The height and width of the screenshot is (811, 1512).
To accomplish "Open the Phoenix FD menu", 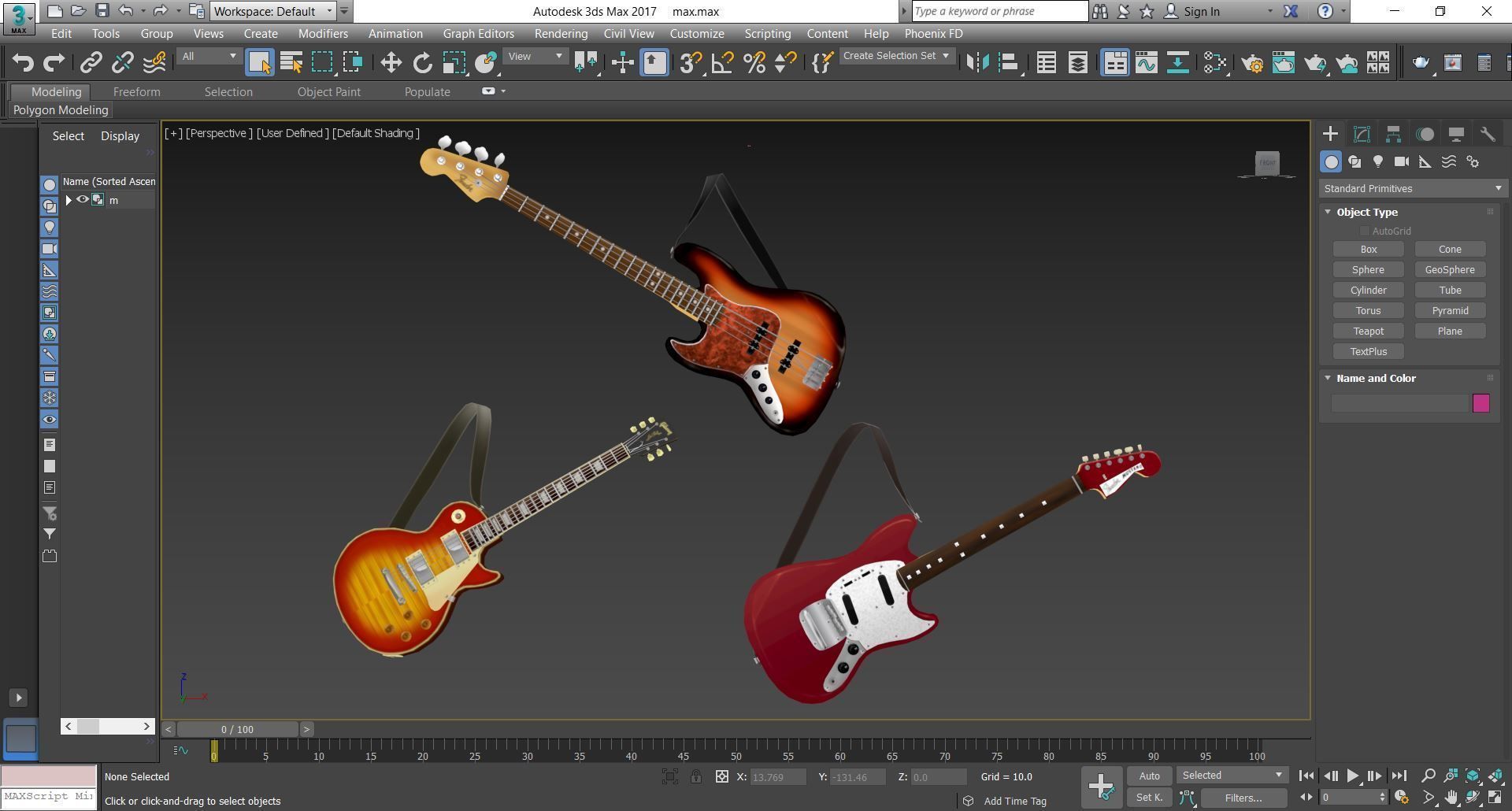I will point(933,34).
